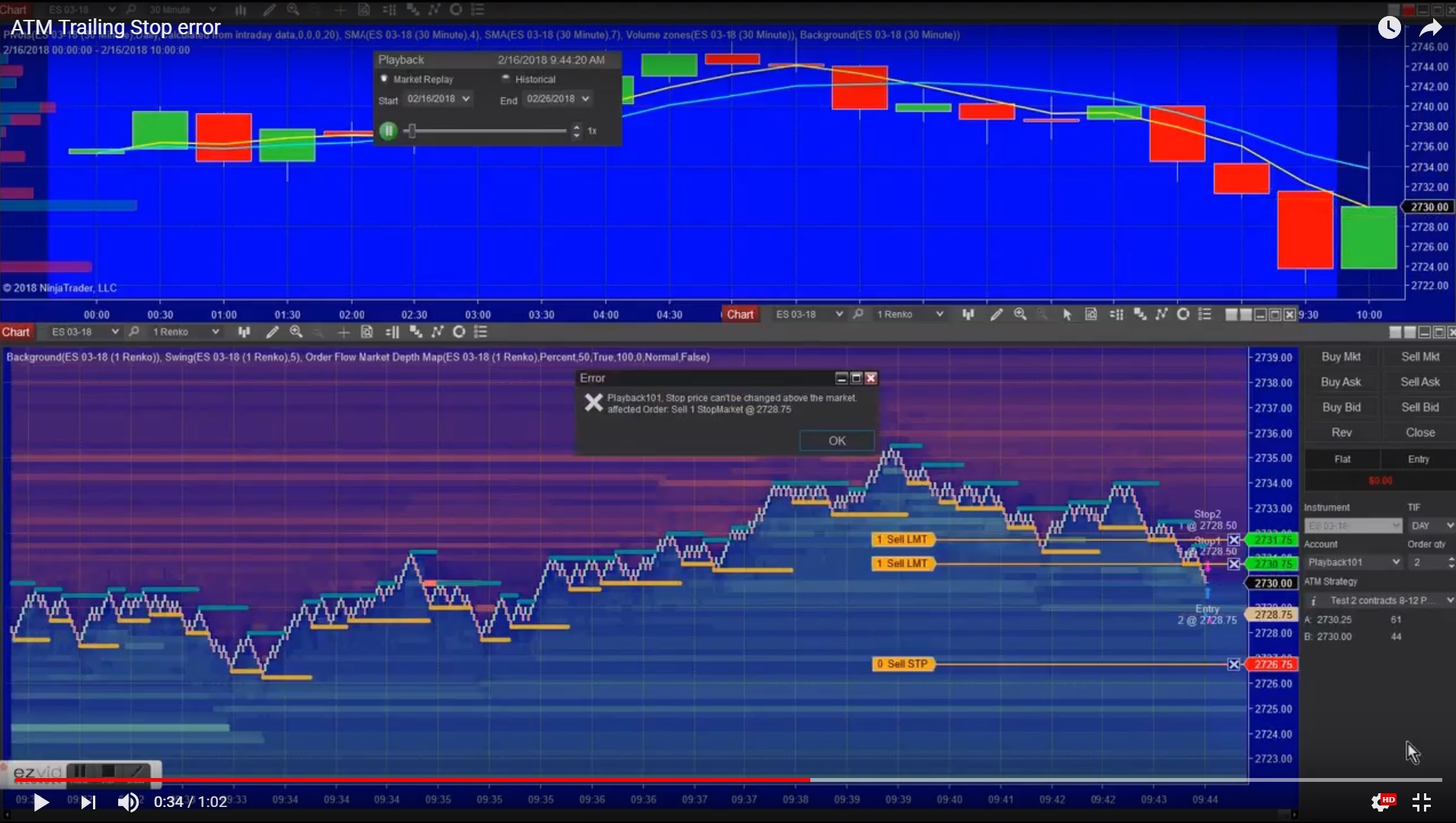Open strategies icon in lower chart toolbar

point(459,332)
